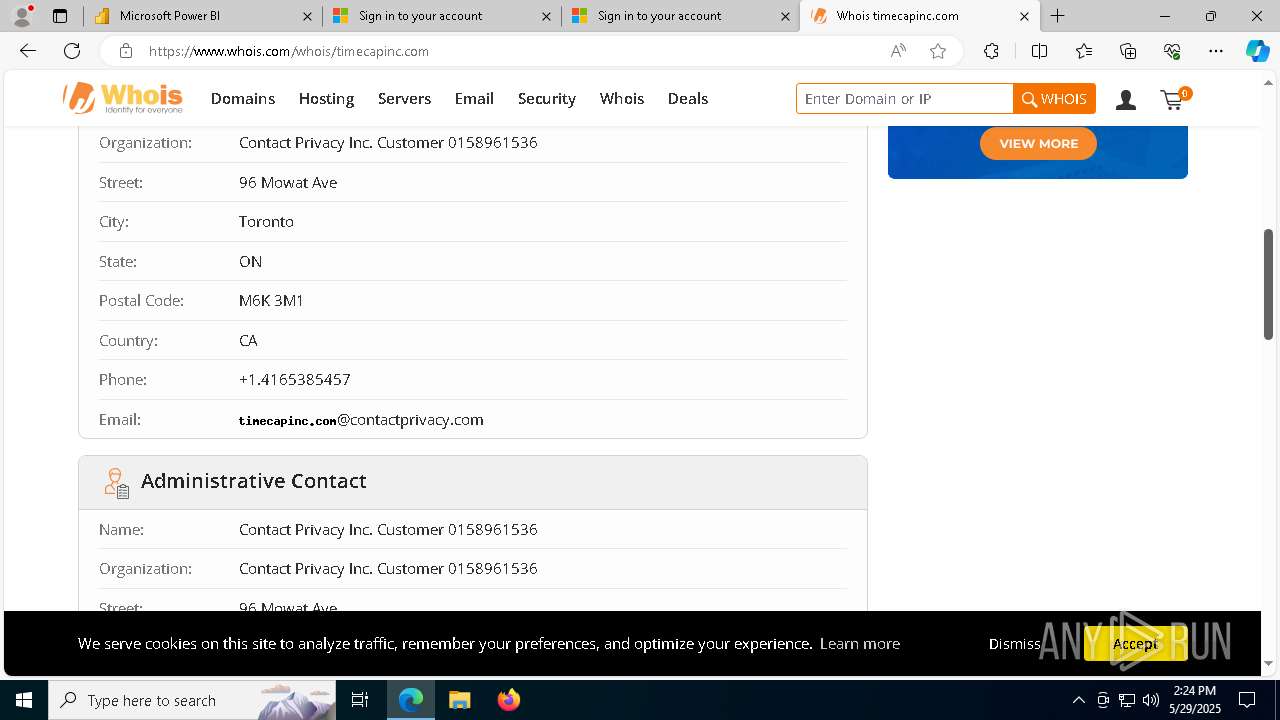
Task: Open Deals menu
Action: (x=688, y=98)
